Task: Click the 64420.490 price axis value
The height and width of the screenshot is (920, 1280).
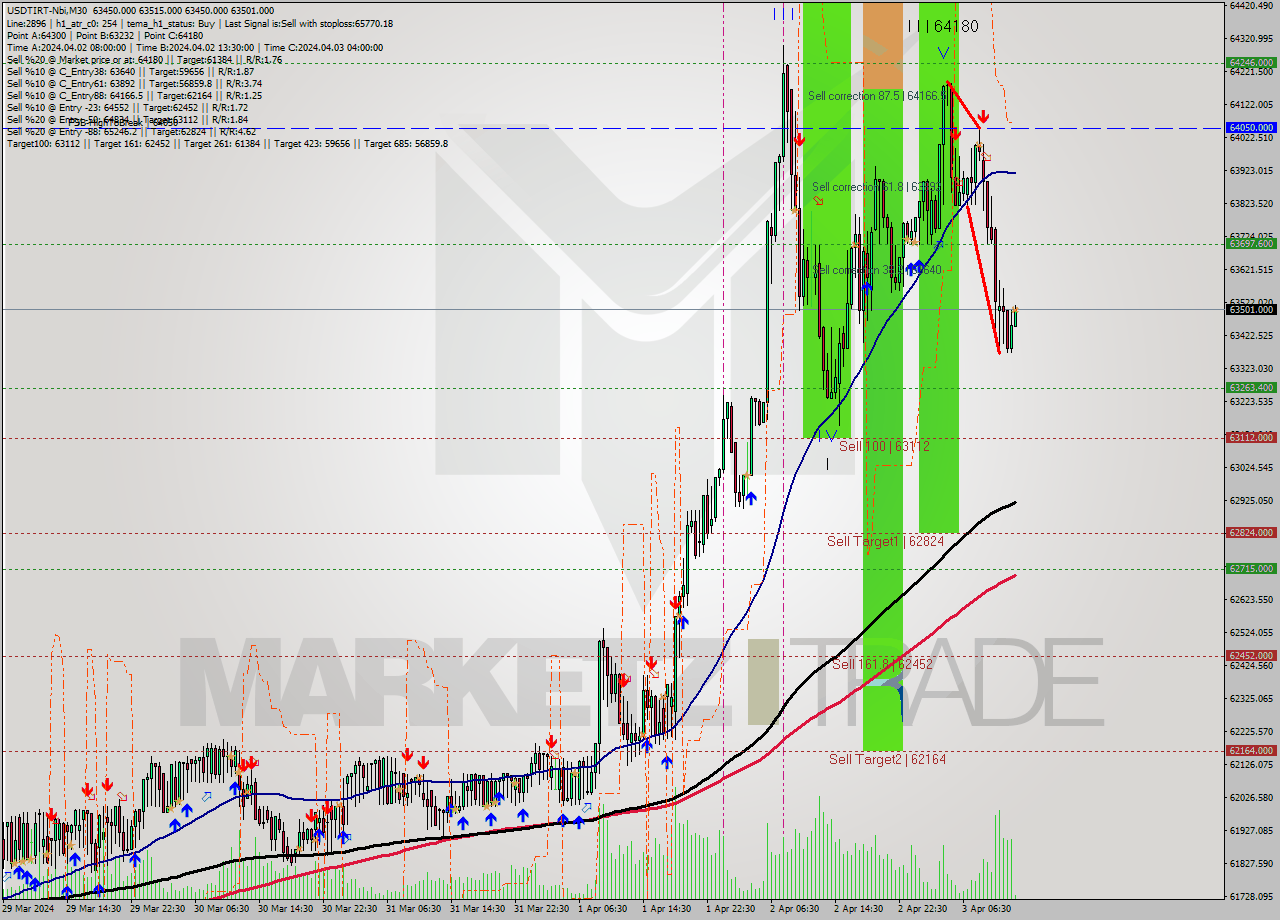Action: coord(1251,5)
